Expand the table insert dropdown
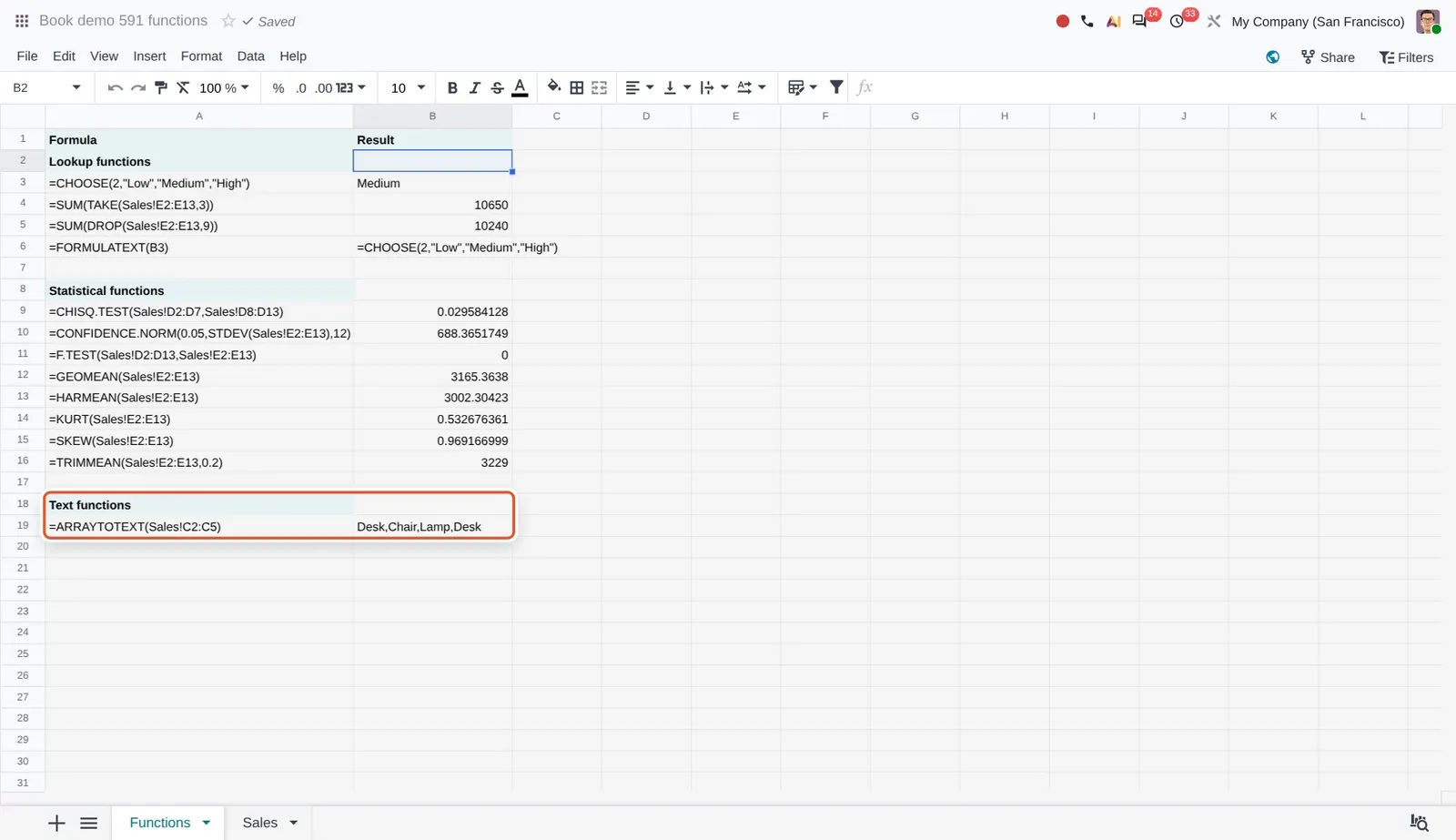Image resolution: width=1456 pixels, height=840 pixels. [802, 87]
